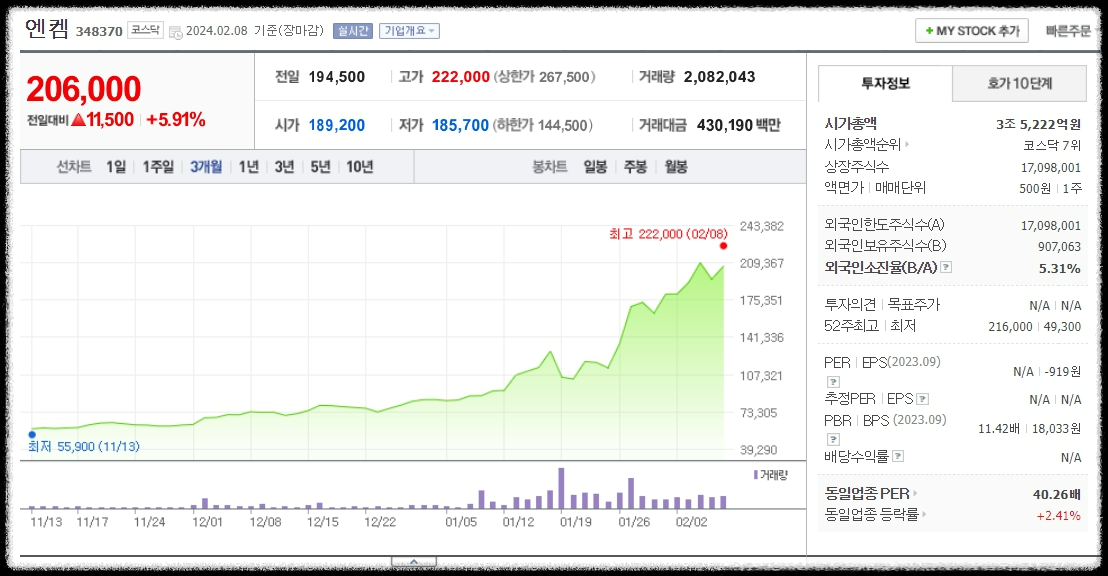Click the blue 최저 marker dot on chart
This screenshot has width=1108, height=576.
point(32,435)
